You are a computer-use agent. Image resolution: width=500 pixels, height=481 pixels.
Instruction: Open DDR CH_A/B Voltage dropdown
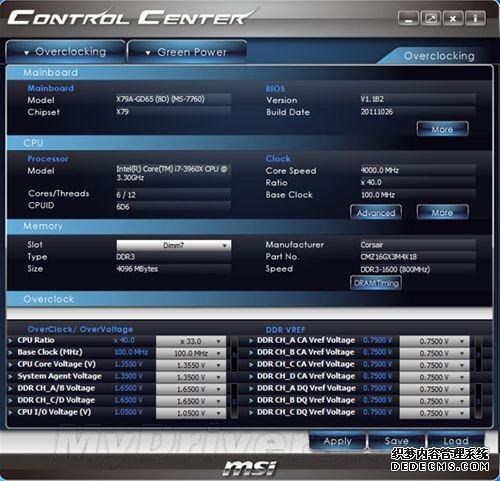coord(191,389)
